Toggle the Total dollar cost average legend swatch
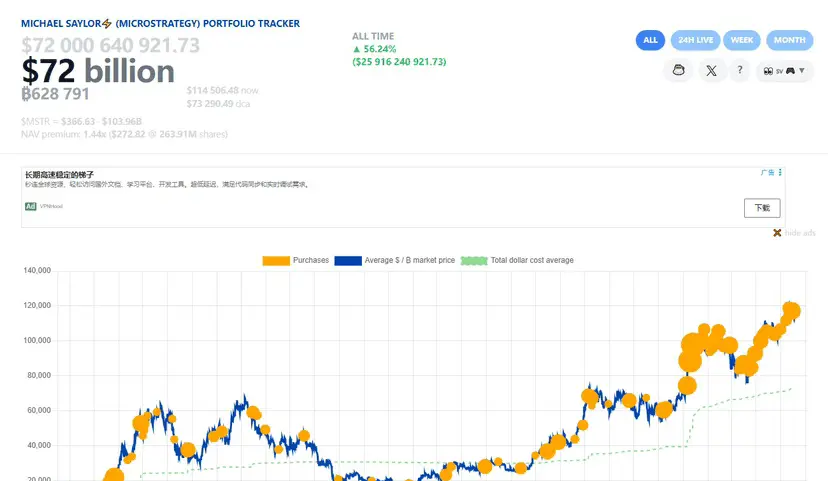 tap(474, 260)
